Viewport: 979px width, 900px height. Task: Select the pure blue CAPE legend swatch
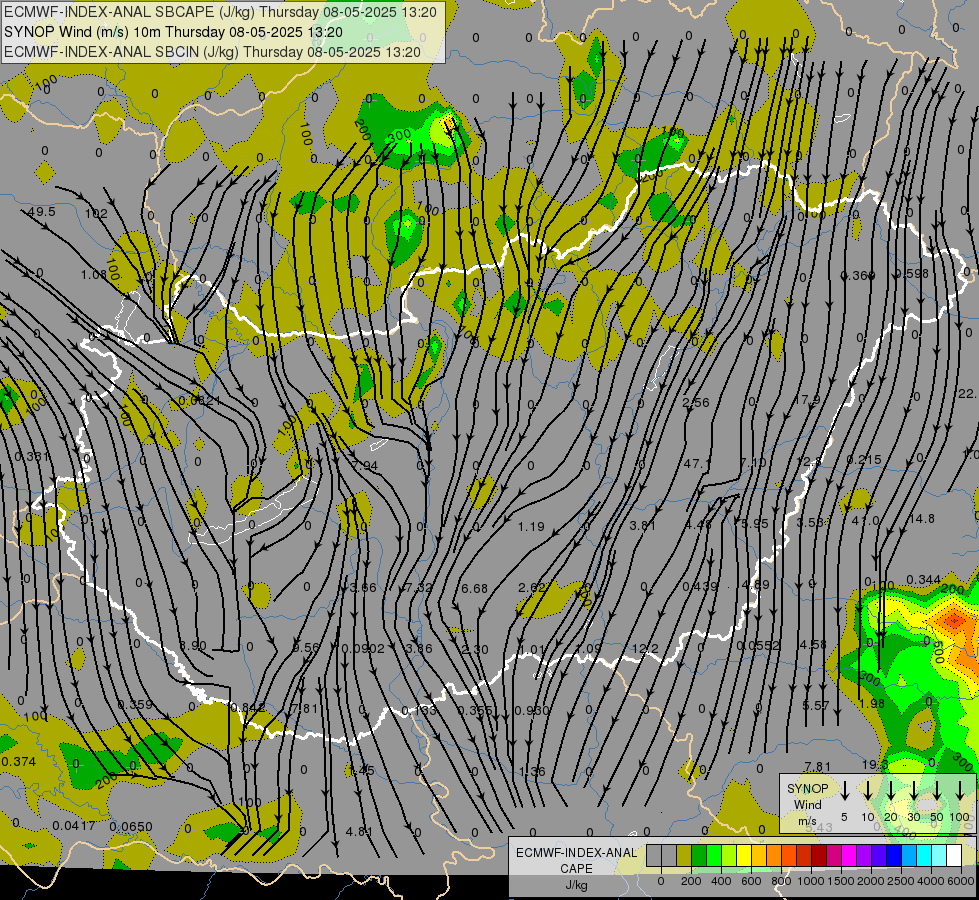[x=893, y=856]
